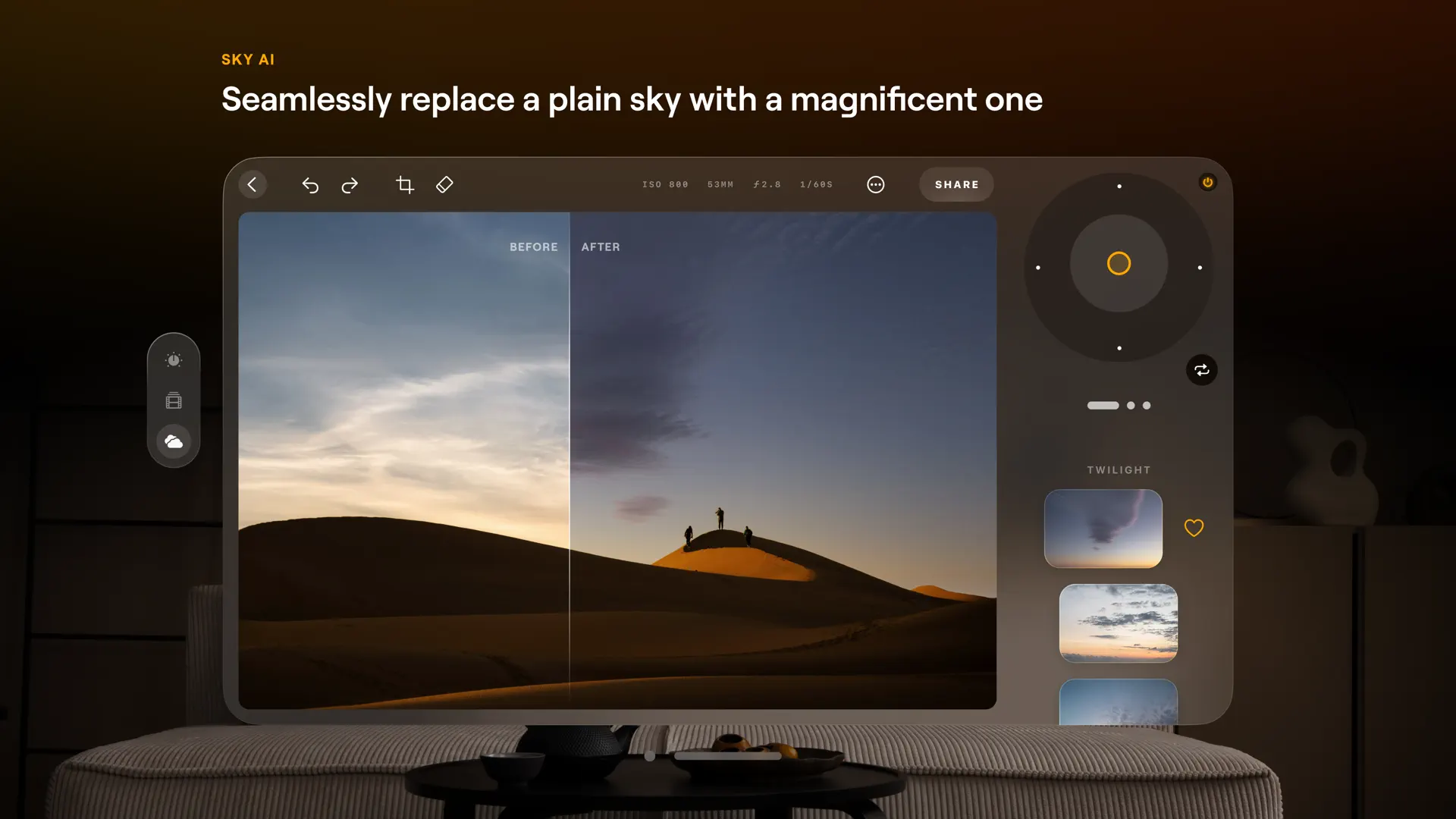This screenshot has height=819, width=1456.
Task: Click the Redo icon in the toolbar
Action: [x=350, y=184]
